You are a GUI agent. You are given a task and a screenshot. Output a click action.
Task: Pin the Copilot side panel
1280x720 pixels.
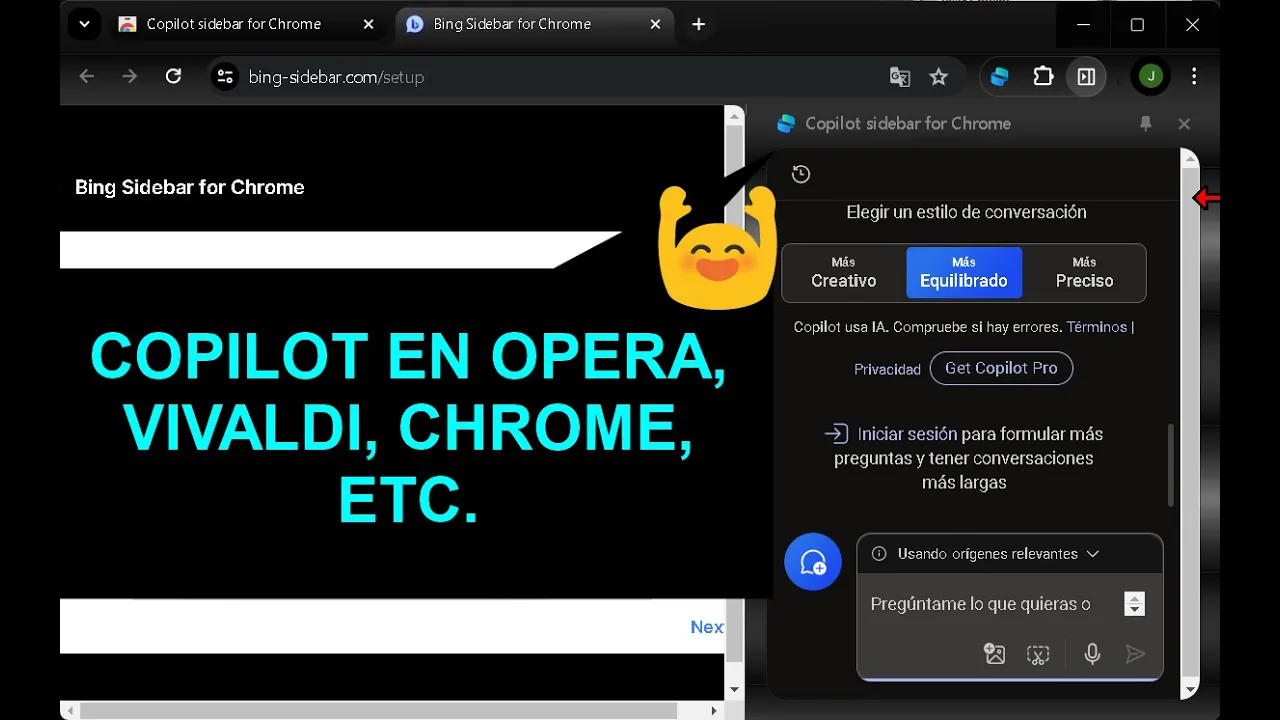[1146, 124]
